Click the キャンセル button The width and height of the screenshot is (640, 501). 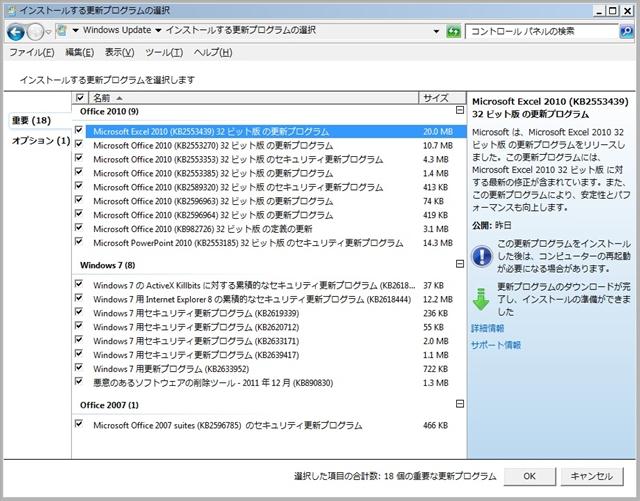click(592, 476)
